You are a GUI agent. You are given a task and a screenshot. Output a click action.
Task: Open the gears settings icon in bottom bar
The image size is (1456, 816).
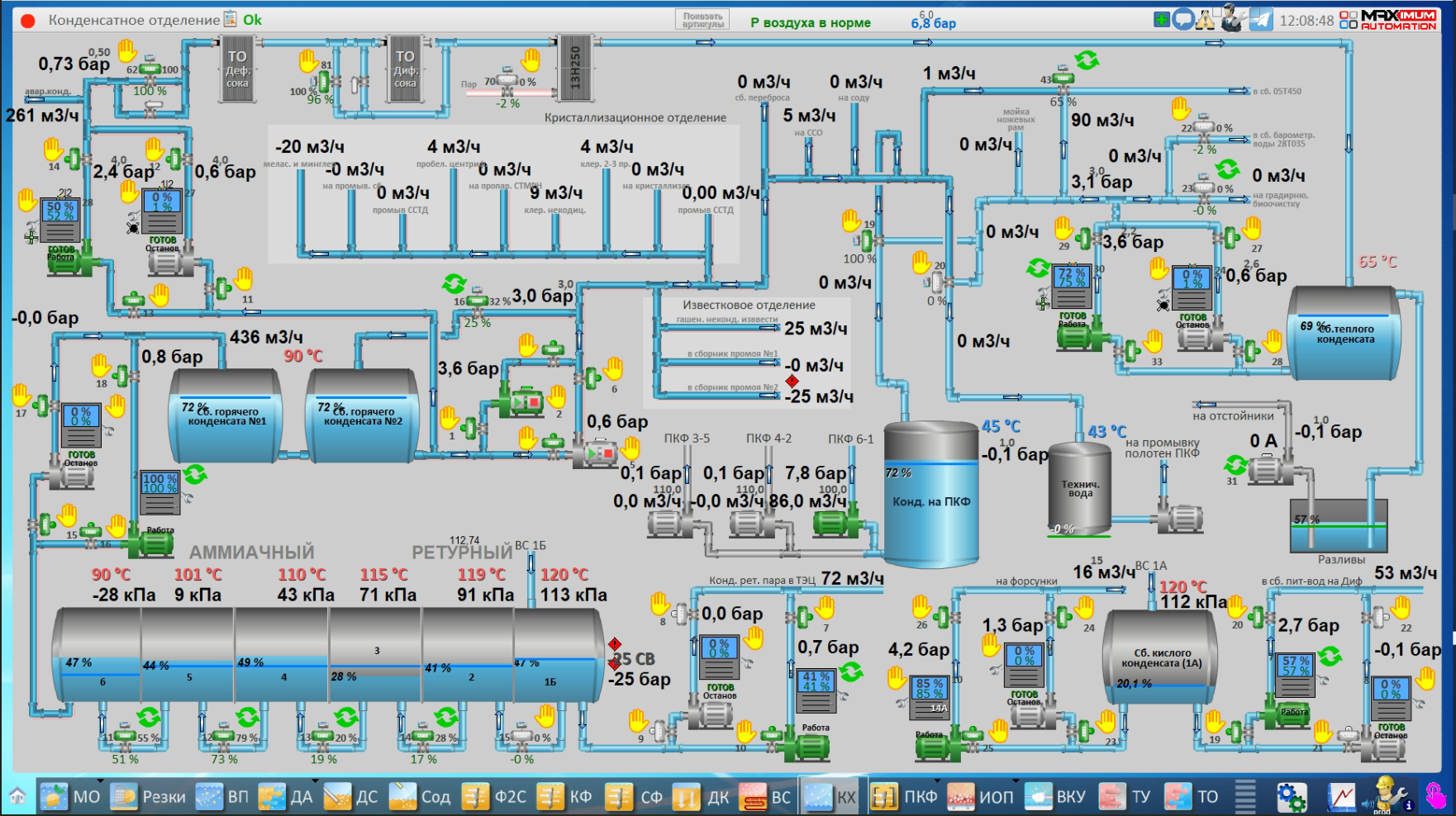1292,797
